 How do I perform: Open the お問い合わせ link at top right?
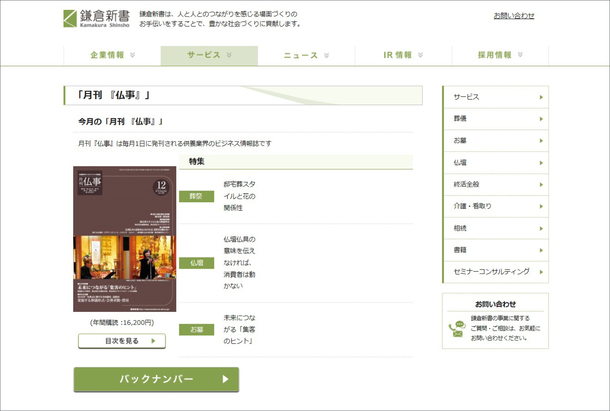coord(513,16)
